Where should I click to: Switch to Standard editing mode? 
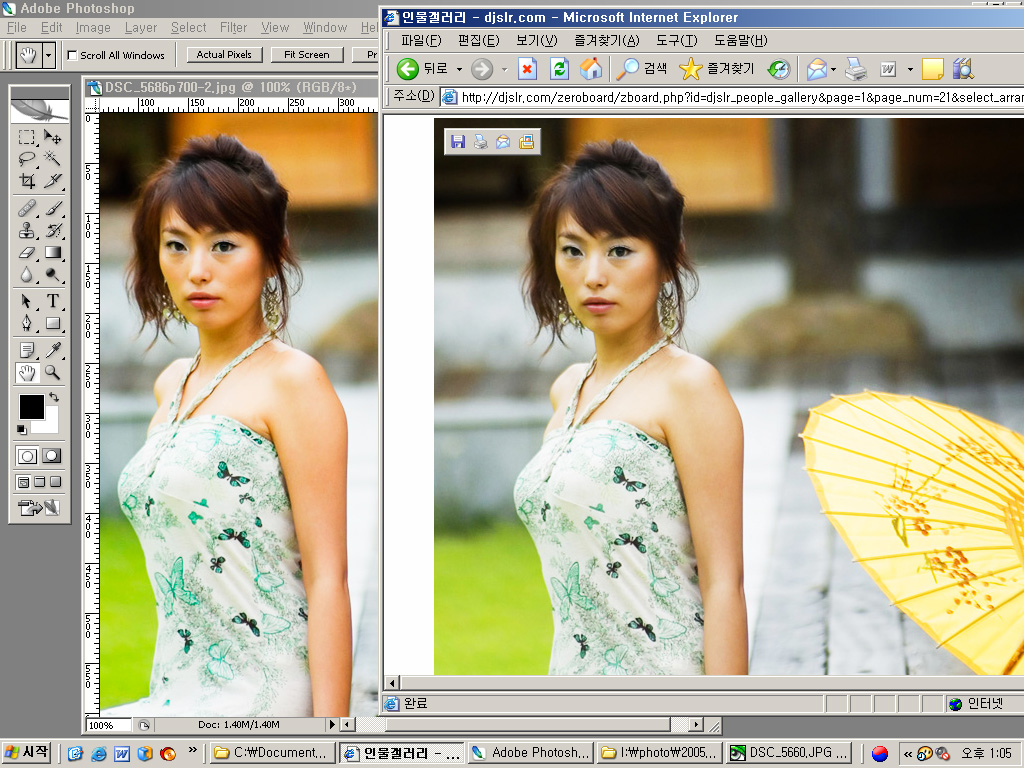[27, 455]
